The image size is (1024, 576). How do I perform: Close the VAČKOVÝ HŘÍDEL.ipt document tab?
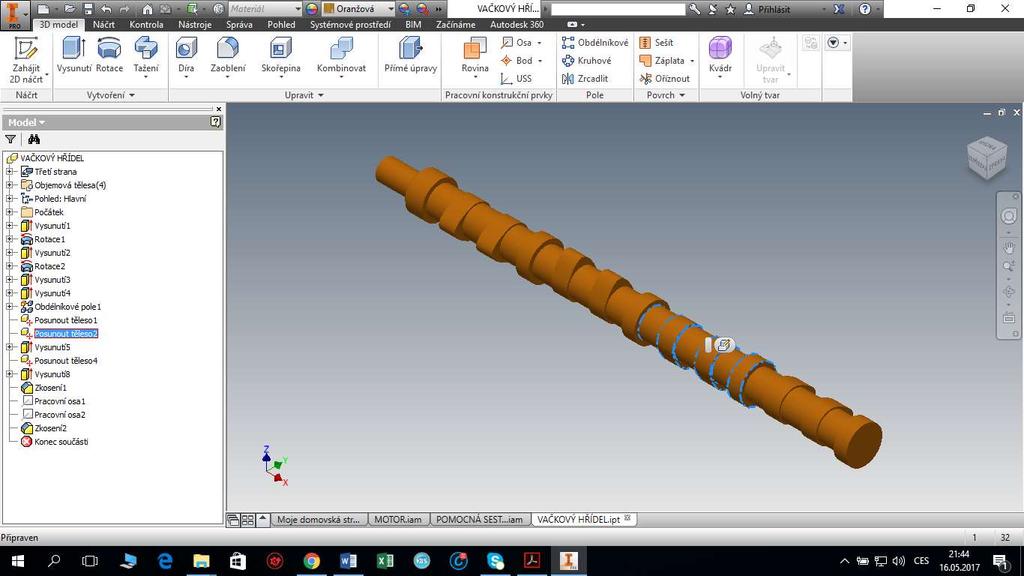628,519
